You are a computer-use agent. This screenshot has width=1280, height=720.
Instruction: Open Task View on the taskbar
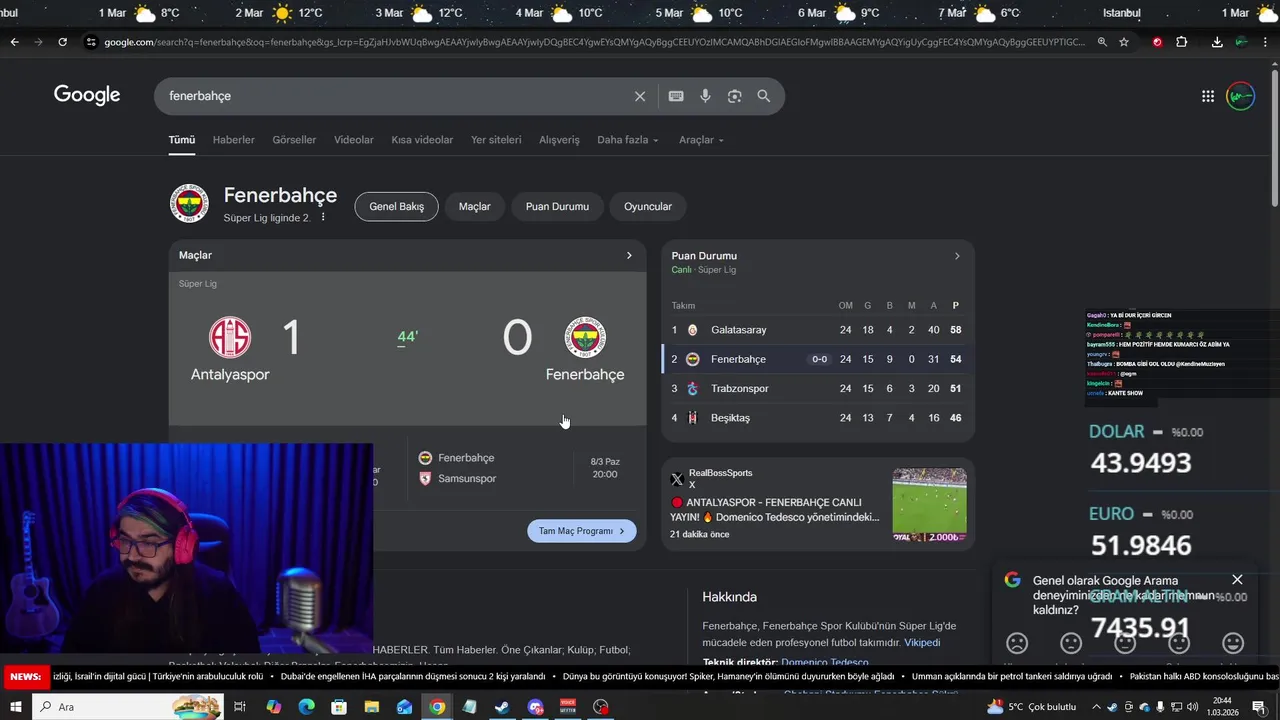[240, 707]
